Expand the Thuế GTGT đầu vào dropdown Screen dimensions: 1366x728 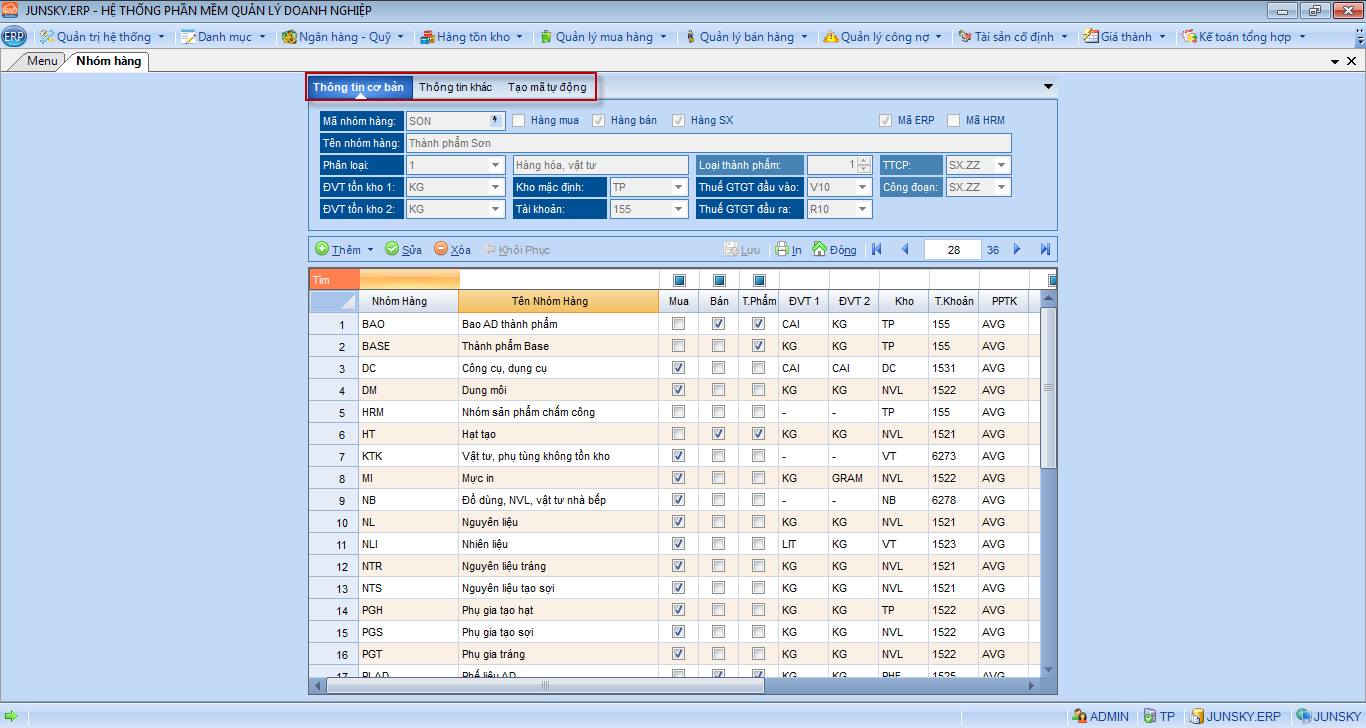pos(862,187)
